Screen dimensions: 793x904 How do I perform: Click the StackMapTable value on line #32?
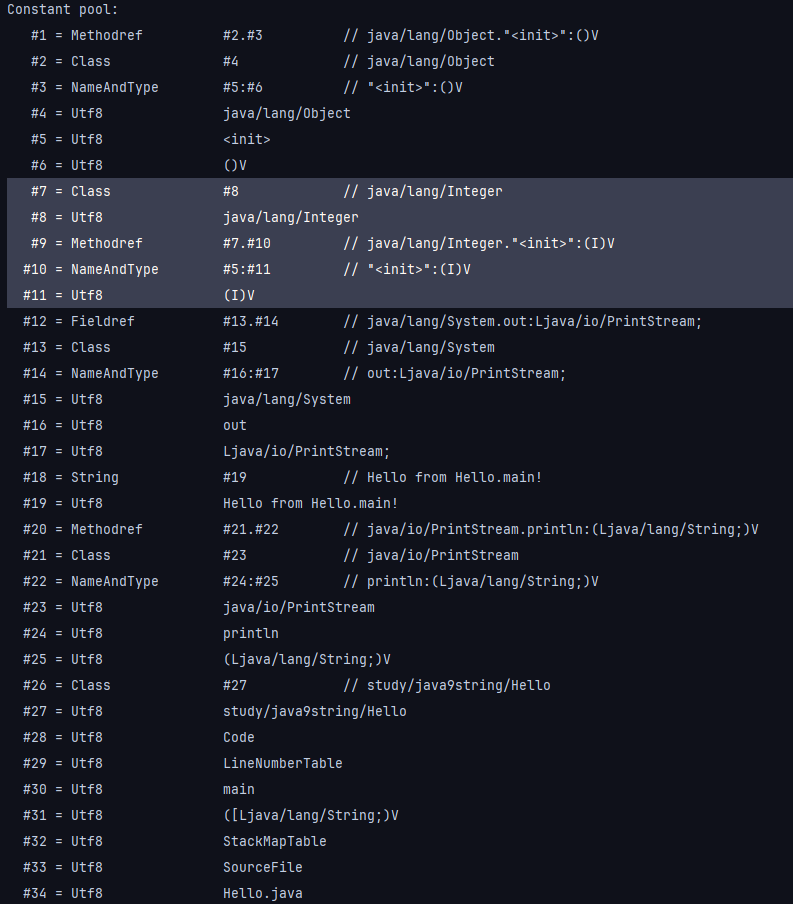274,841
